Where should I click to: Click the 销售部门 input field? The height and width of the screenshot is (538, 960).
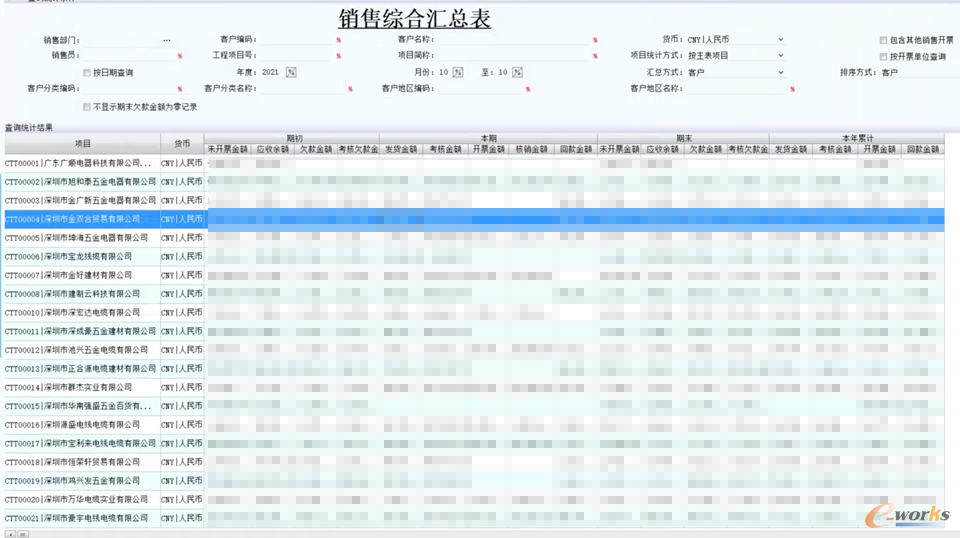point(121,40)
